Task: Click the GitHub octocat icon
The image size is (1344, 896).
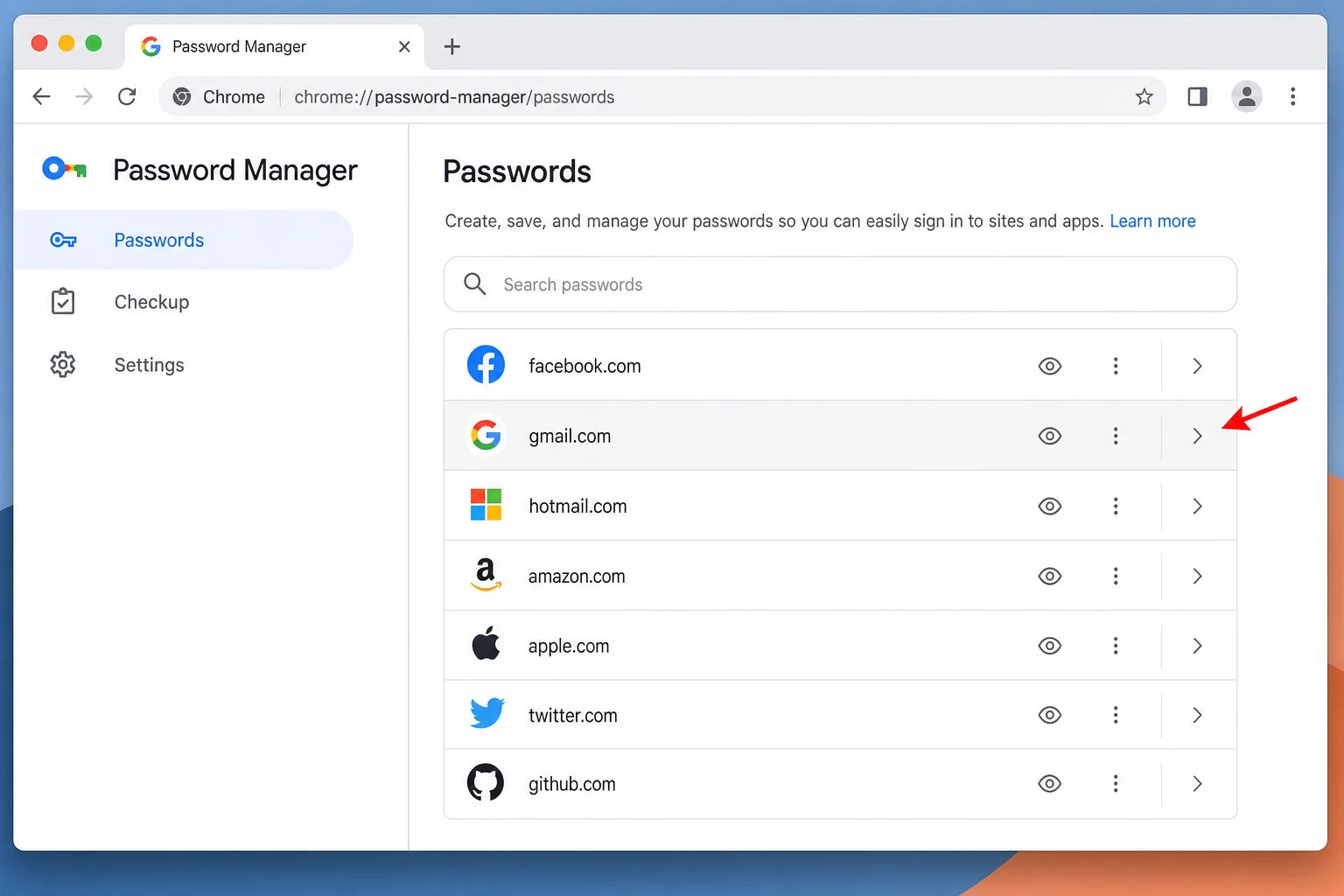Action: pyautogui.click(x=486, y=782)
